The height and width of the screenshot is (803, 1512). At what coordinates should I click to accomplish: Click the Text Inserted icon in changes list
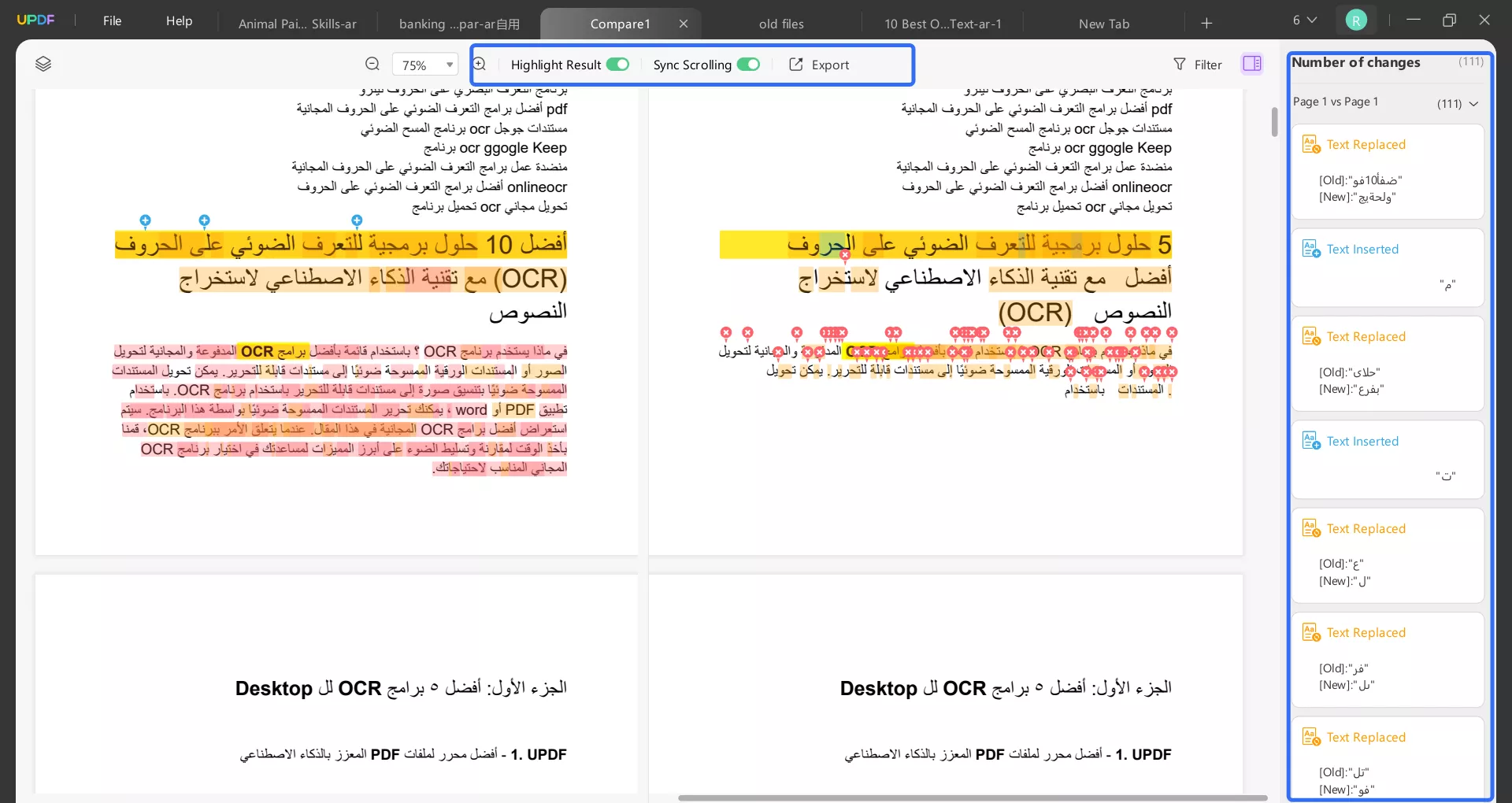1310,248
